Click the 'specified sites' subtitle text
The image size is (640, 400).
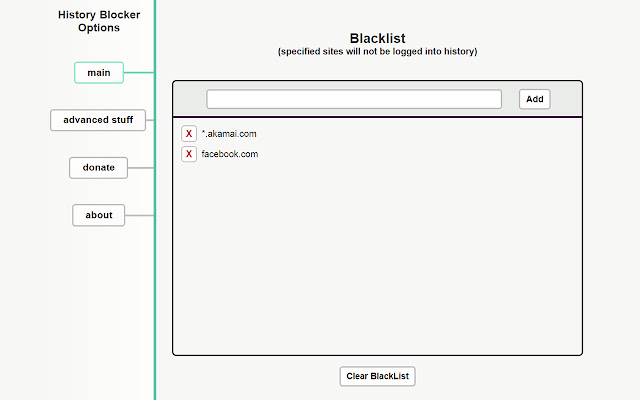click(x=377, y=51)
